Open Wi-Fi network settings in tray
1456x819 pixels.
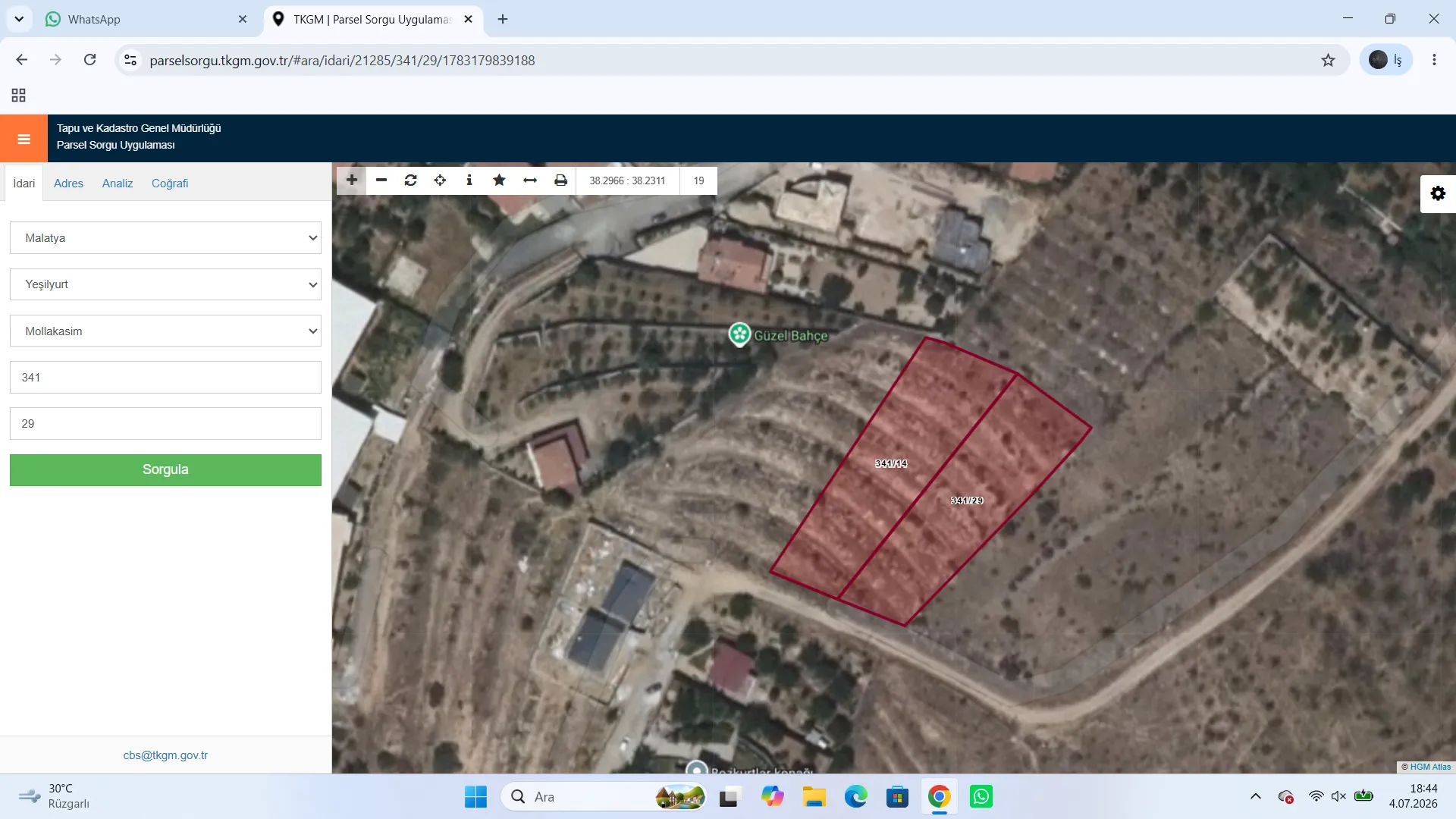[x=1316, y=797]
